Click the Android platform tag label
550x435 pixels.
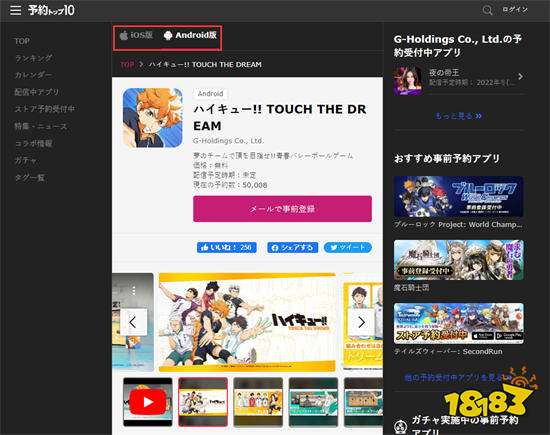tap(210, 94)
